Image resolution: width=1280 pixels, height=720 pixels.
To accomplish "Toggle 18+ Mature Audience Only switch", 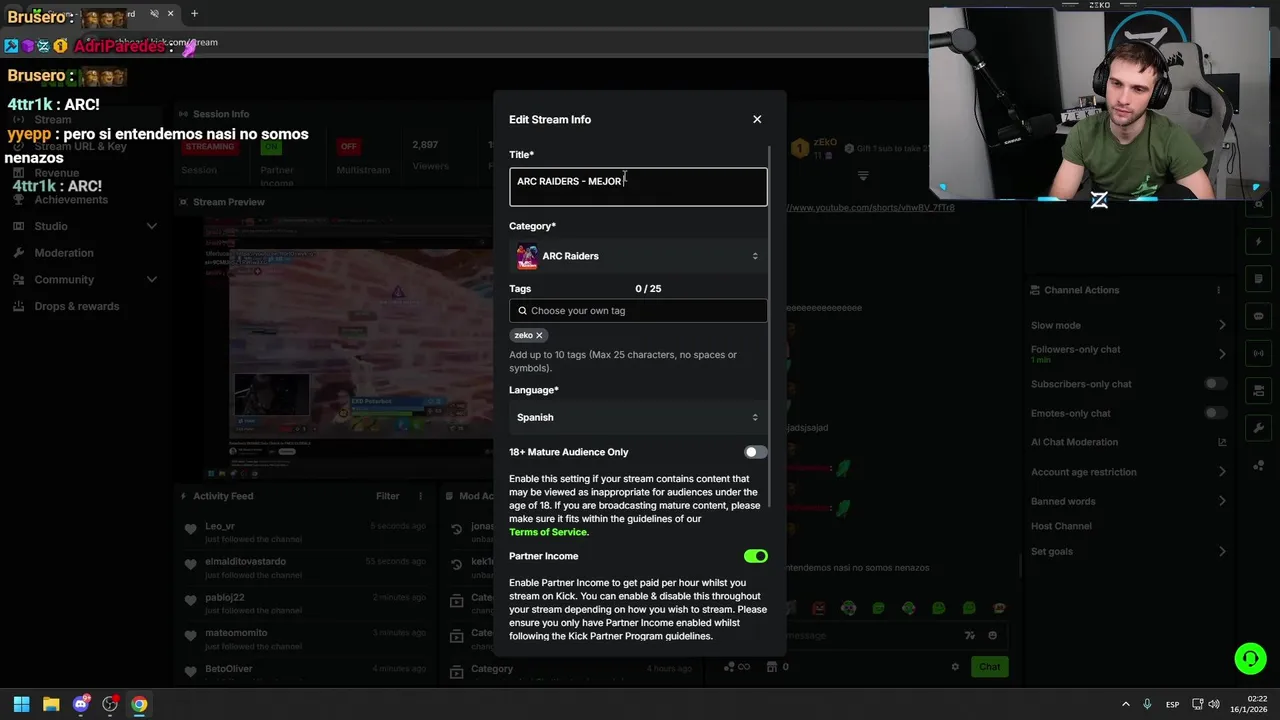I will pos(756,452).
